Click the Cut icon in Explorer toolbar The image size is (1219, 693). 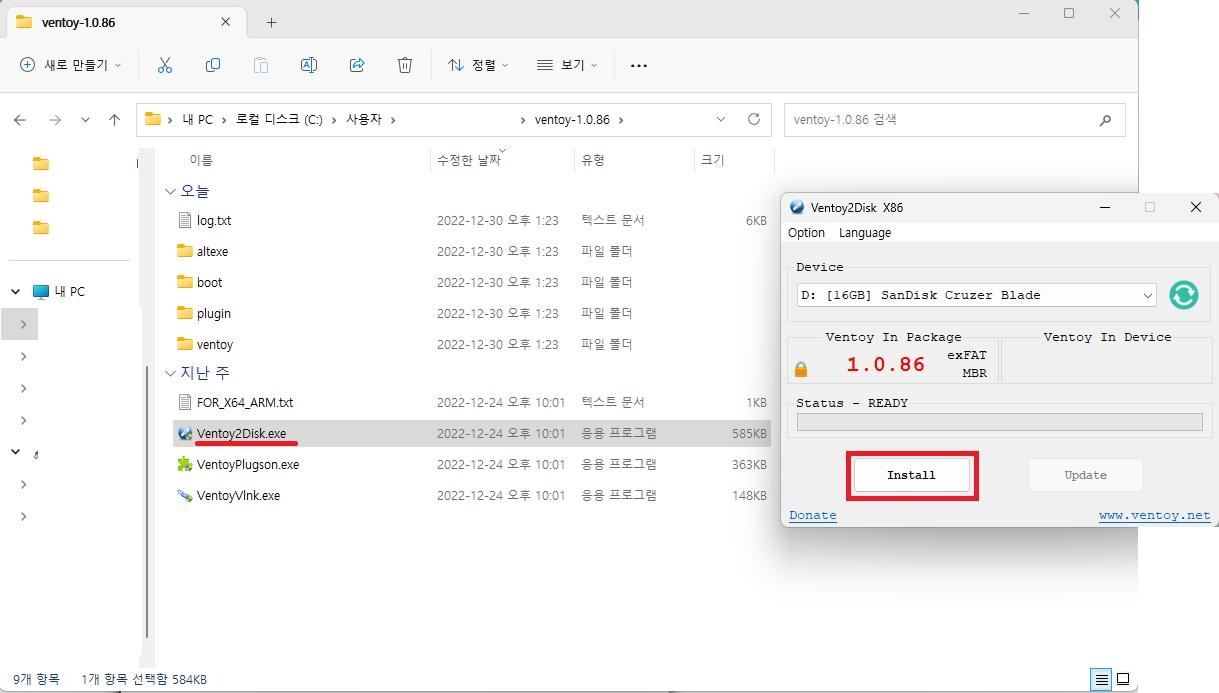164,64
